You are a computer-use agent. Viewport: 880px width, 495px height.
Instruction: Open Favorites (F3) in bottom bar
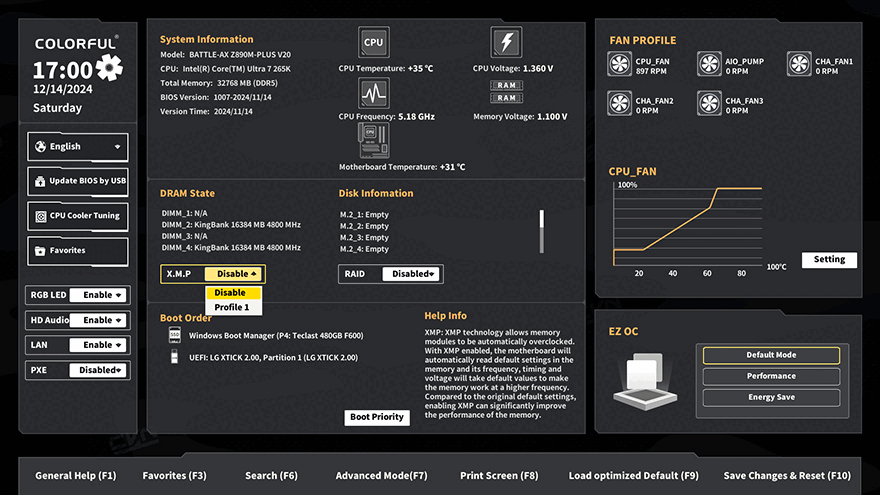pyautogui.click(x=175, y=475)
